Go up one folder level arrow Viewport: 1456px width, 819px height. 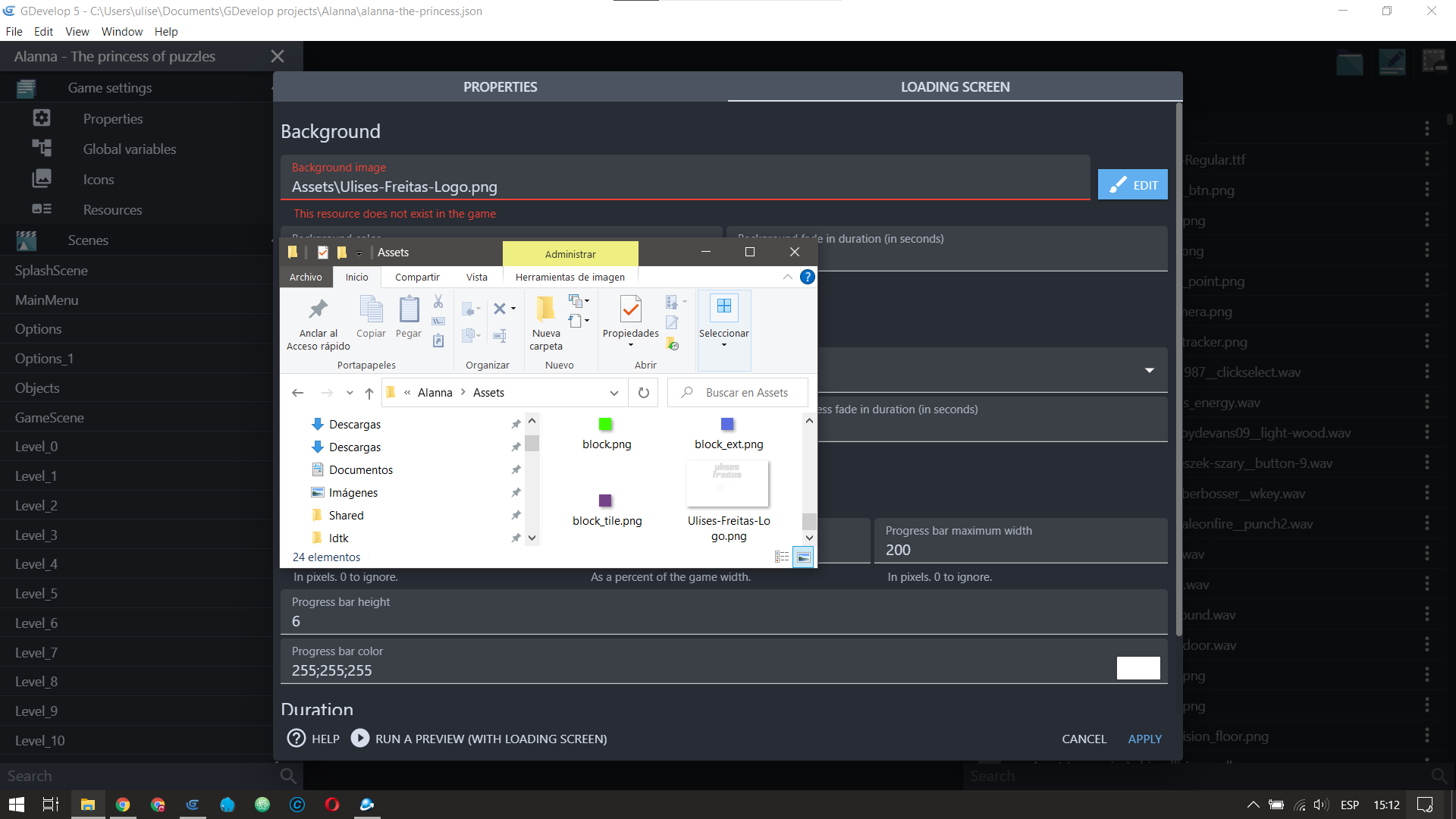(x=369, y=393)
